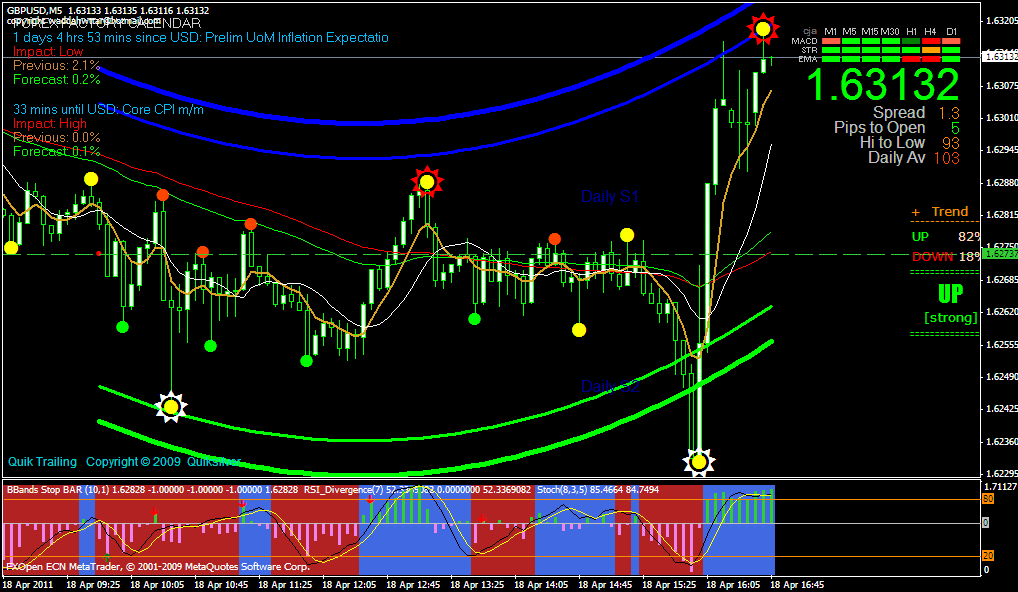
Task: Select the Hi to Low value 93
Action: [950, 143]
